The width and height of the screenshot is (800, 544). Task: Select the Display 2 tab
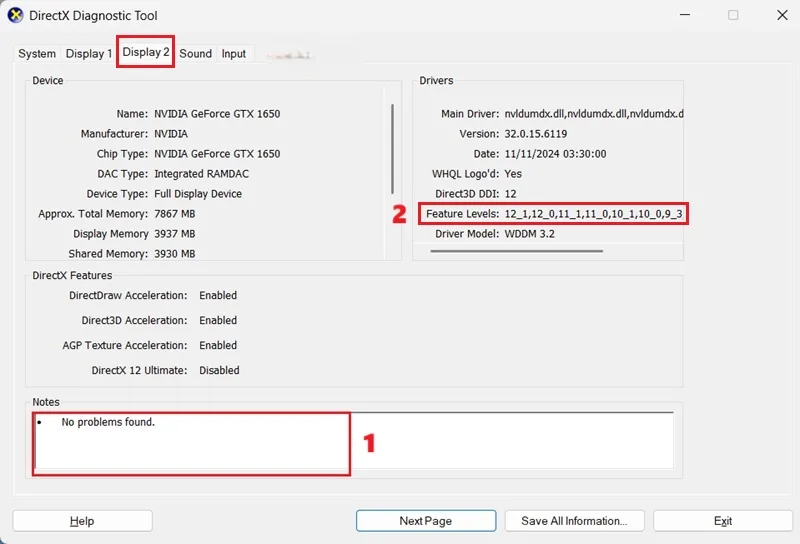tap(145, 52)
